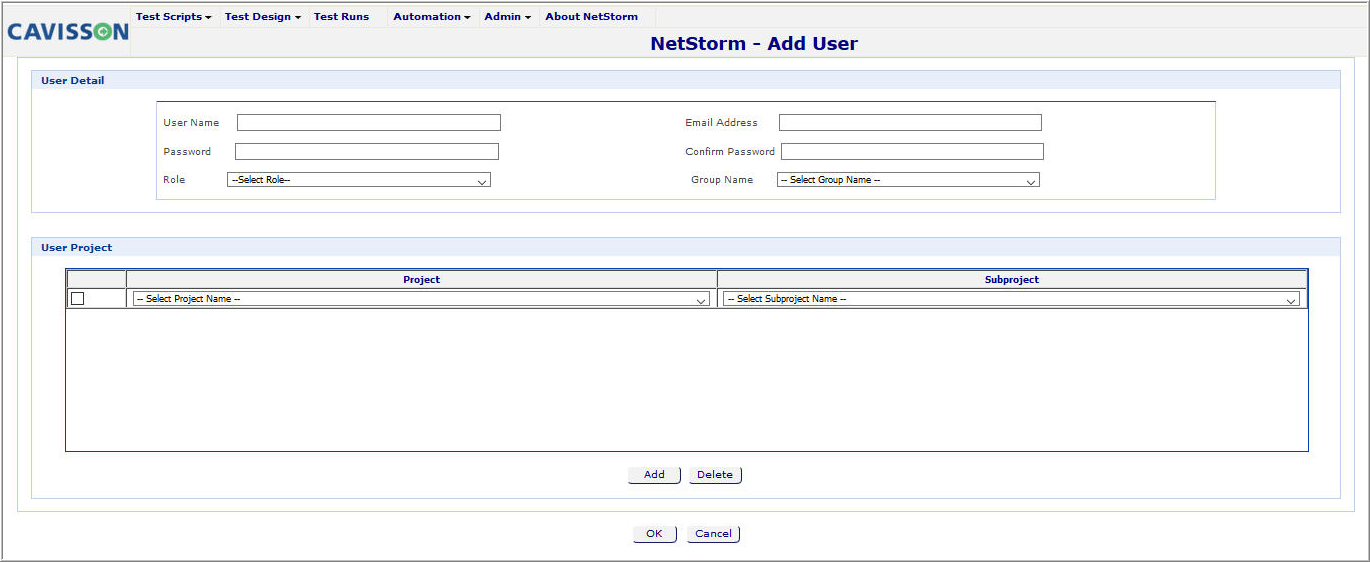Open the Select Project Name dropdown
The width and height of the screenshot is (1370, 562).
click(x=421, y=299)
